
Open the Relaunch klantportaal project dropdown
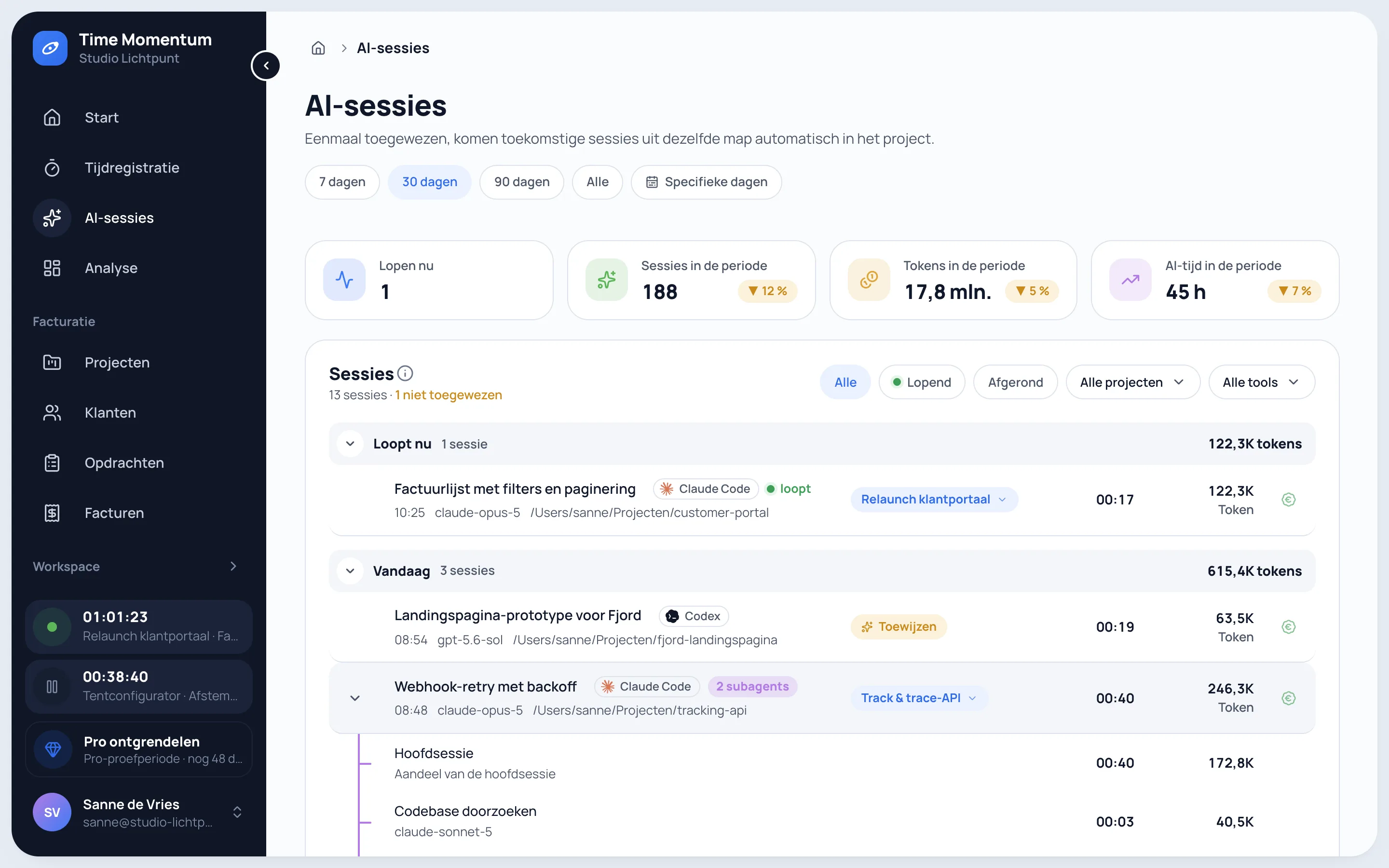click(934, 500)
